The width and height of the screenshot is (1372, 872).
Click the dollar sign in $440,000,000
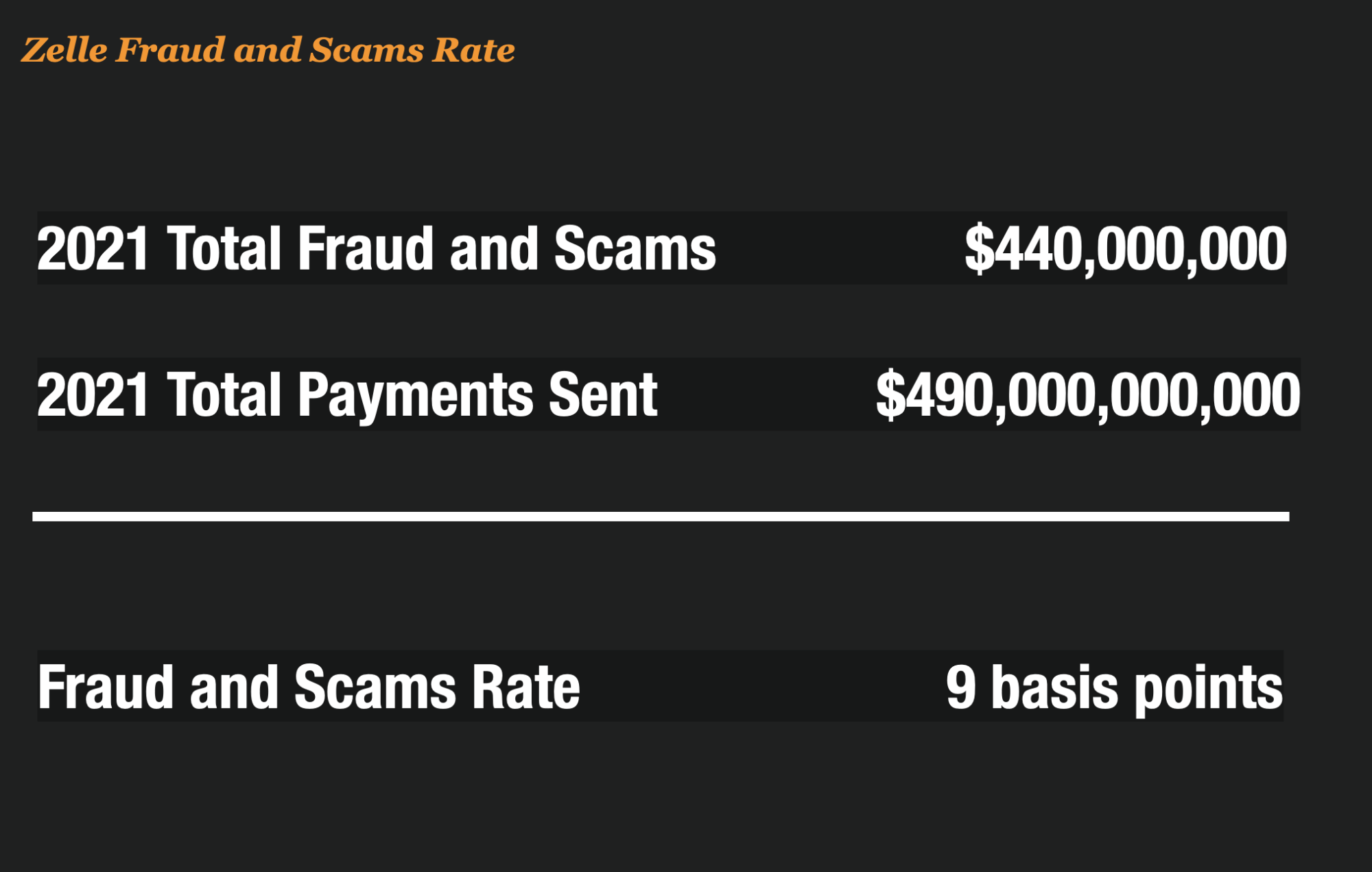(979, 248)
